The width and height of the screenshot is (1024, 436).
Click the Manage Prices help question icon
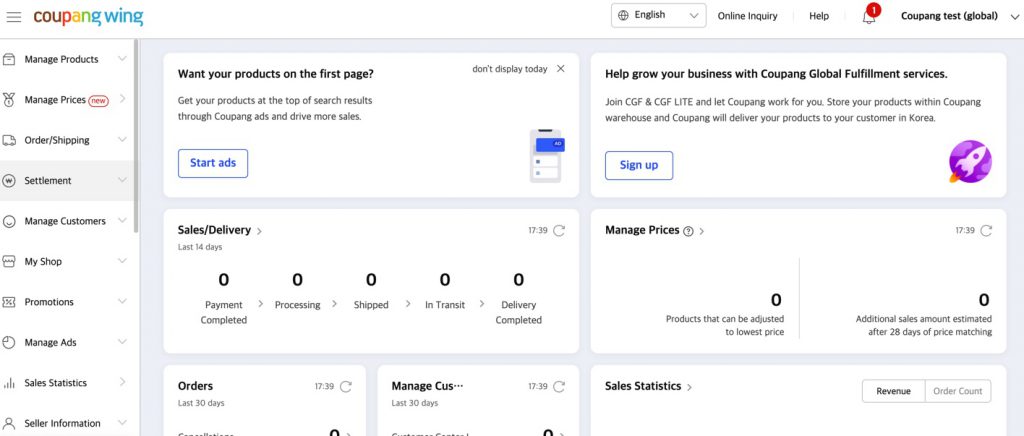(688, 231)
